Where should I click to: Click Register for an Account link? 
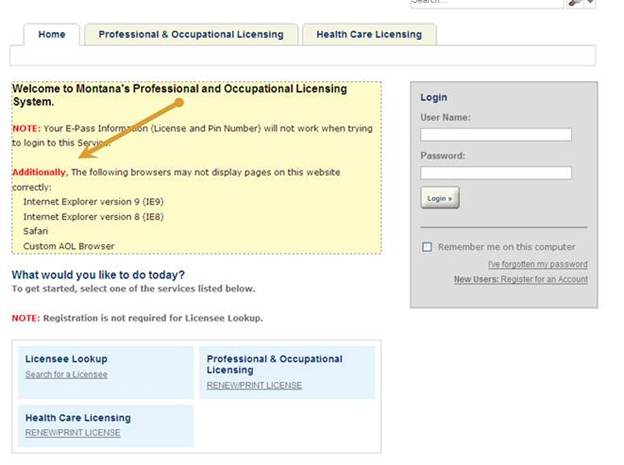pos(545,279)
